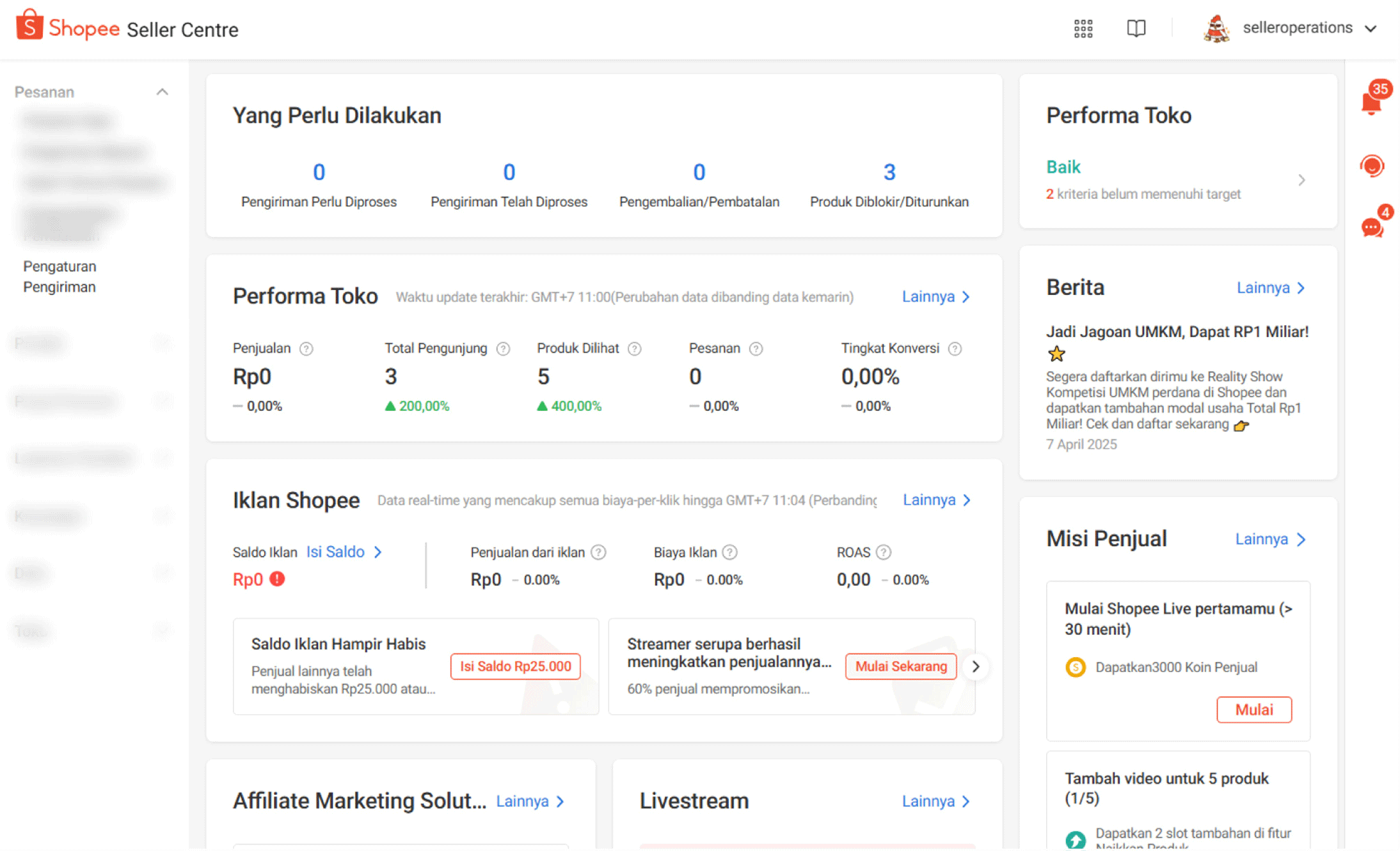Click help icon next to Tingkat Konversi
The width and height of the screenshot is (1400, 851).
tap(955, 349)
